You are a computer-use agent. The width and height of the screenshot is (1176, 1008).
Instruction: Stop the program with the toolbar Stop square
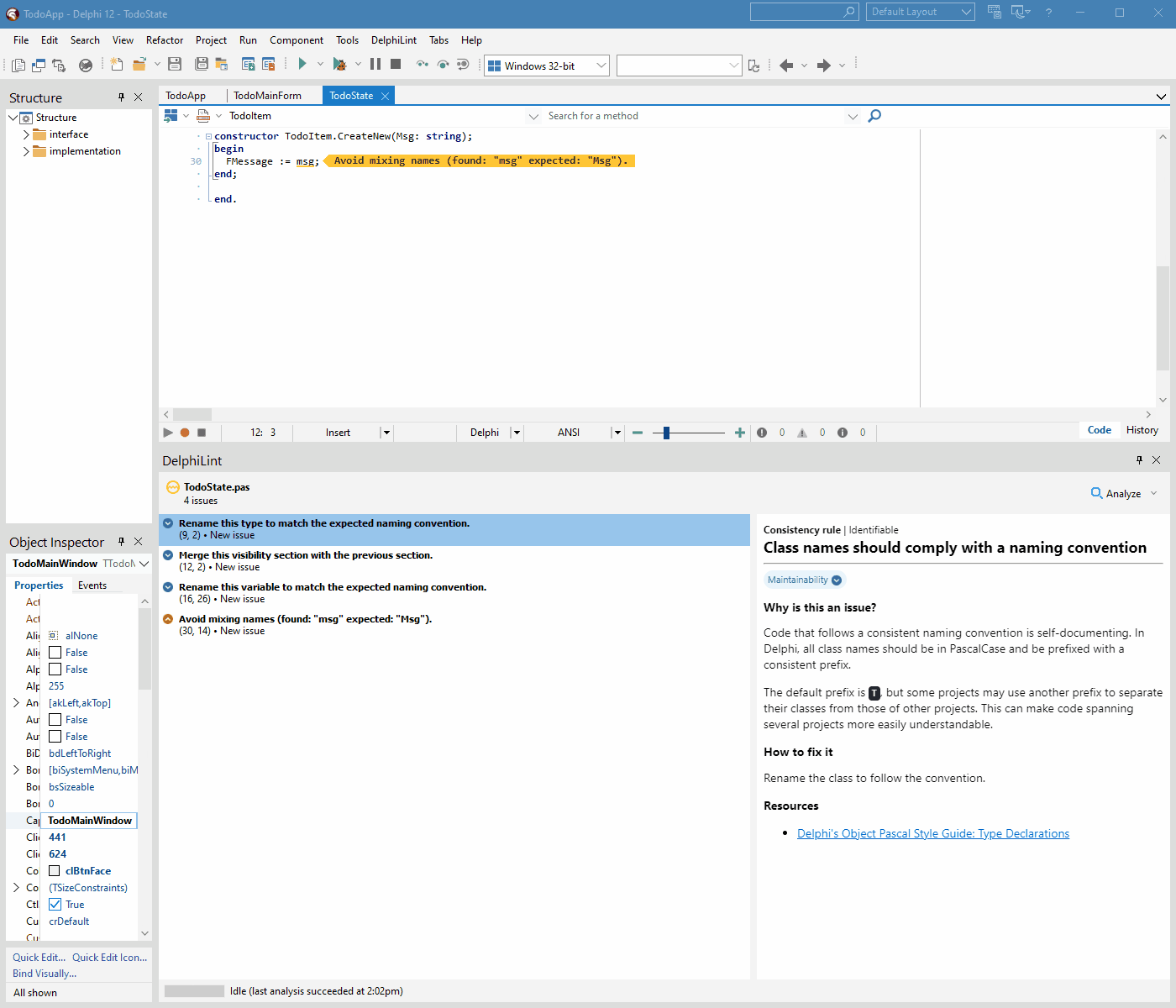coord(396,64)
